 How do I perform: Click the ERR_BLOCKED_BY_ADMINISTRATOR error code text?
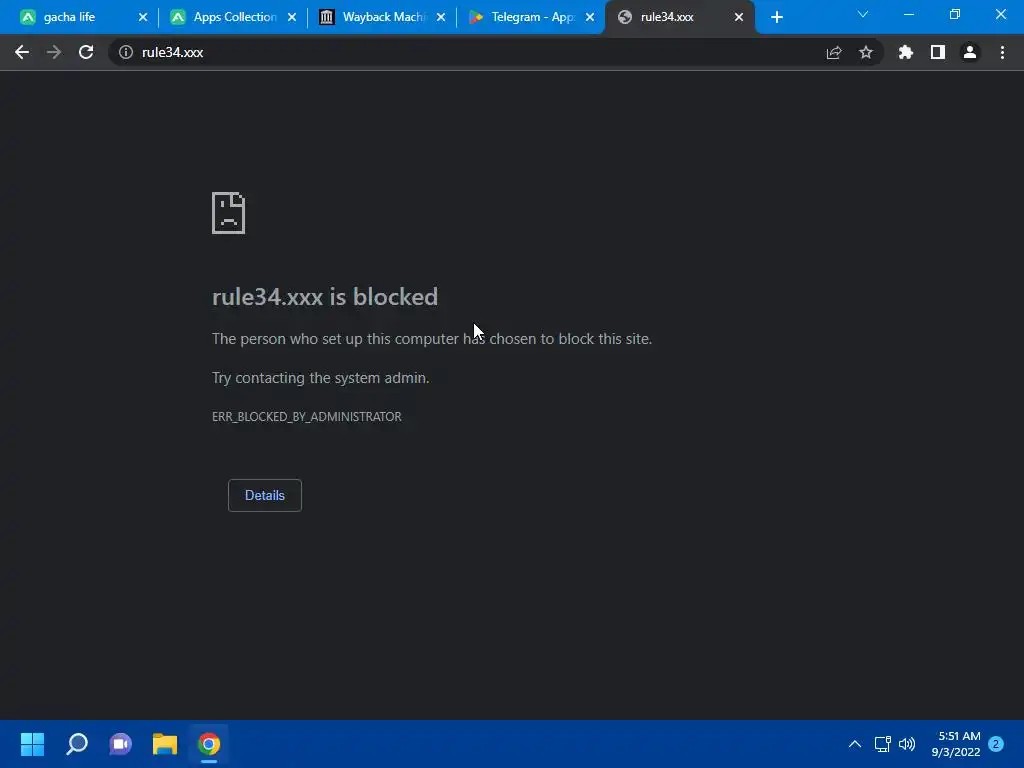tap(306, 417)
